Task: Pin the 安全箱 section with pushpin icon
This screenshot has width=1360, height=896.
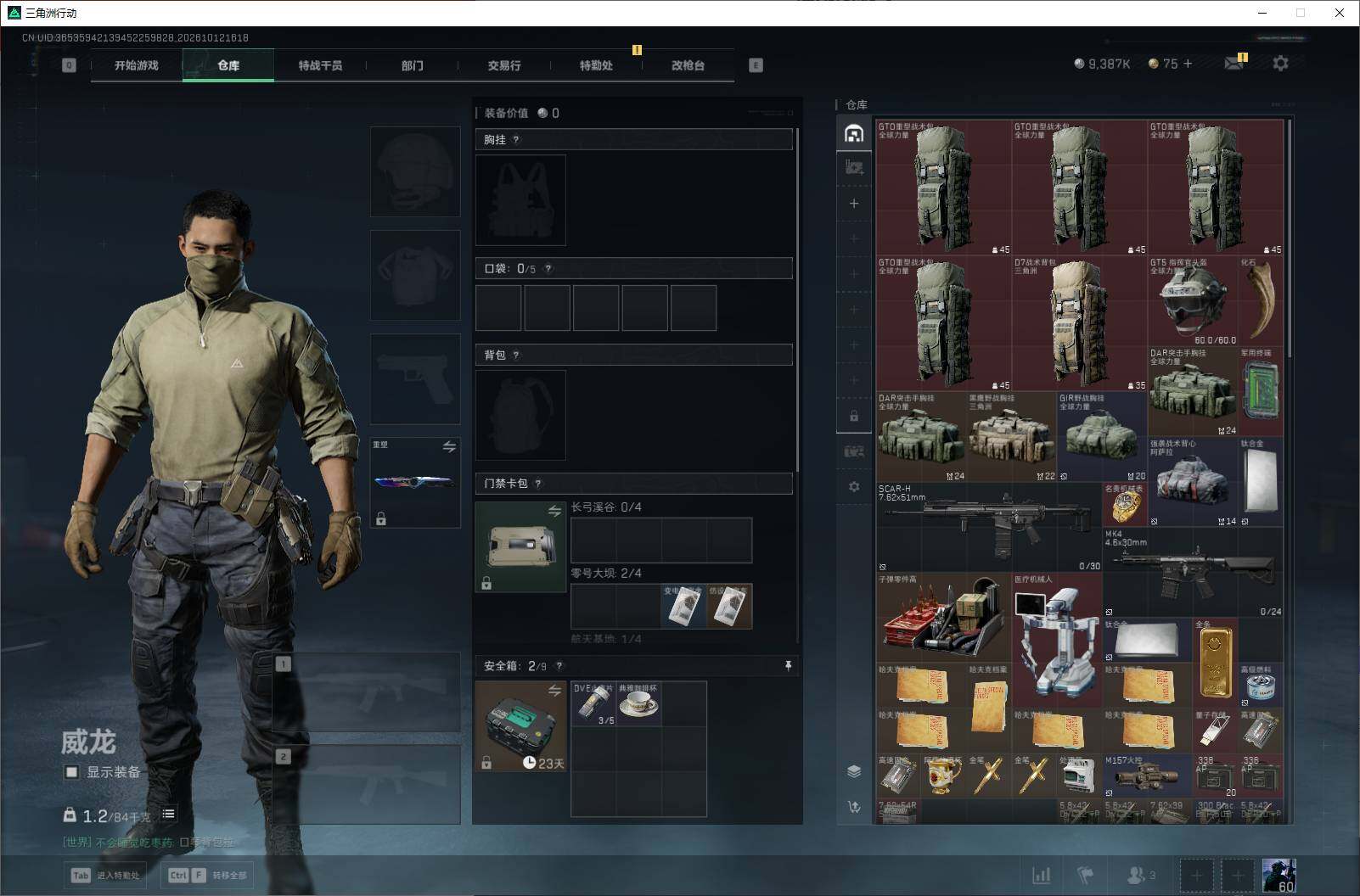Action: [788, 666]
